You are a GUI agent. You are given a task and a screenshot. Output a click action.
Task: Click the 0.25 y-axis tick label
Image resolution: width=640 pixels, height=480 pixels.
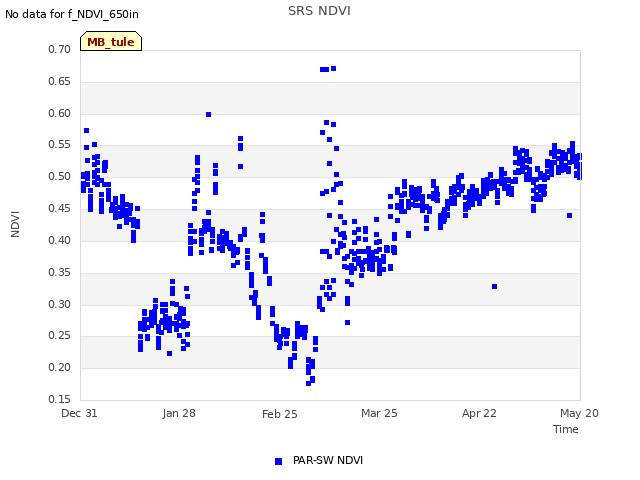[60, 335]
